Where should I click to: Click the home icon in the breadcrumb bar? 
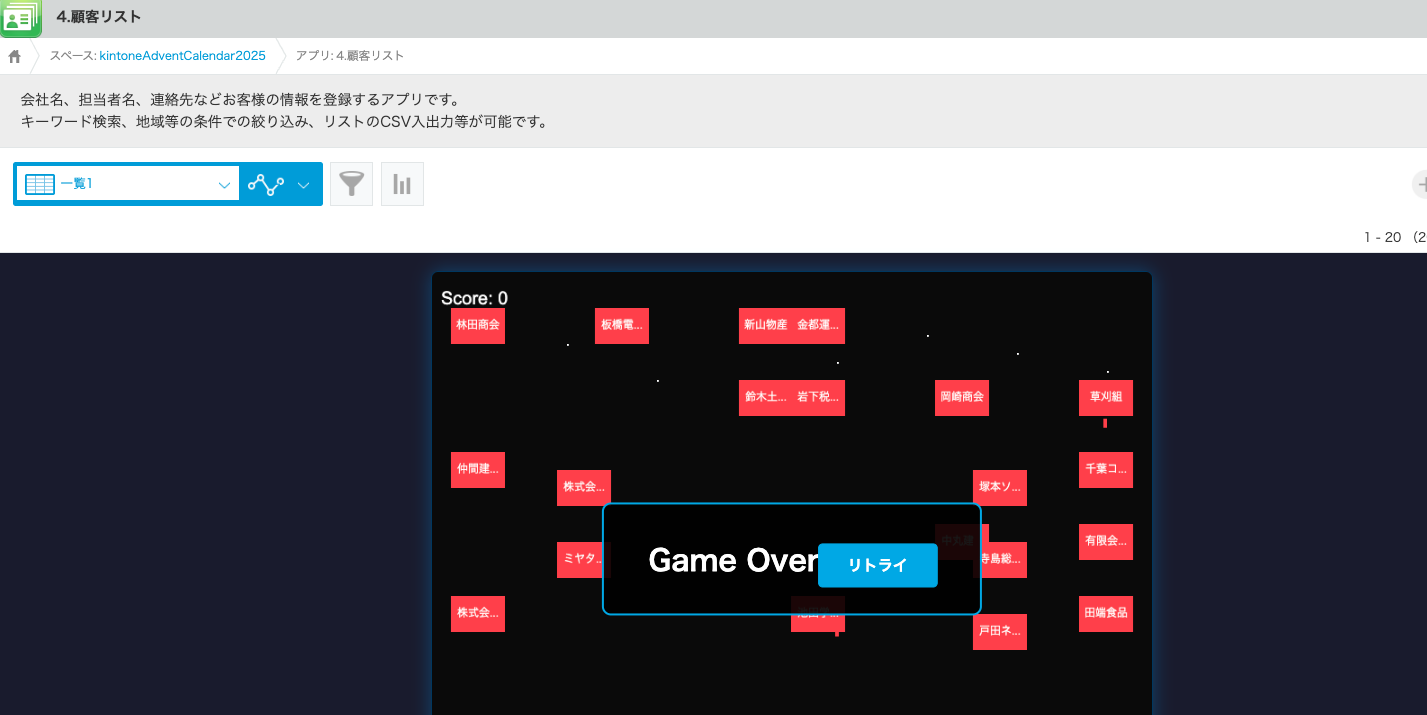14,56
